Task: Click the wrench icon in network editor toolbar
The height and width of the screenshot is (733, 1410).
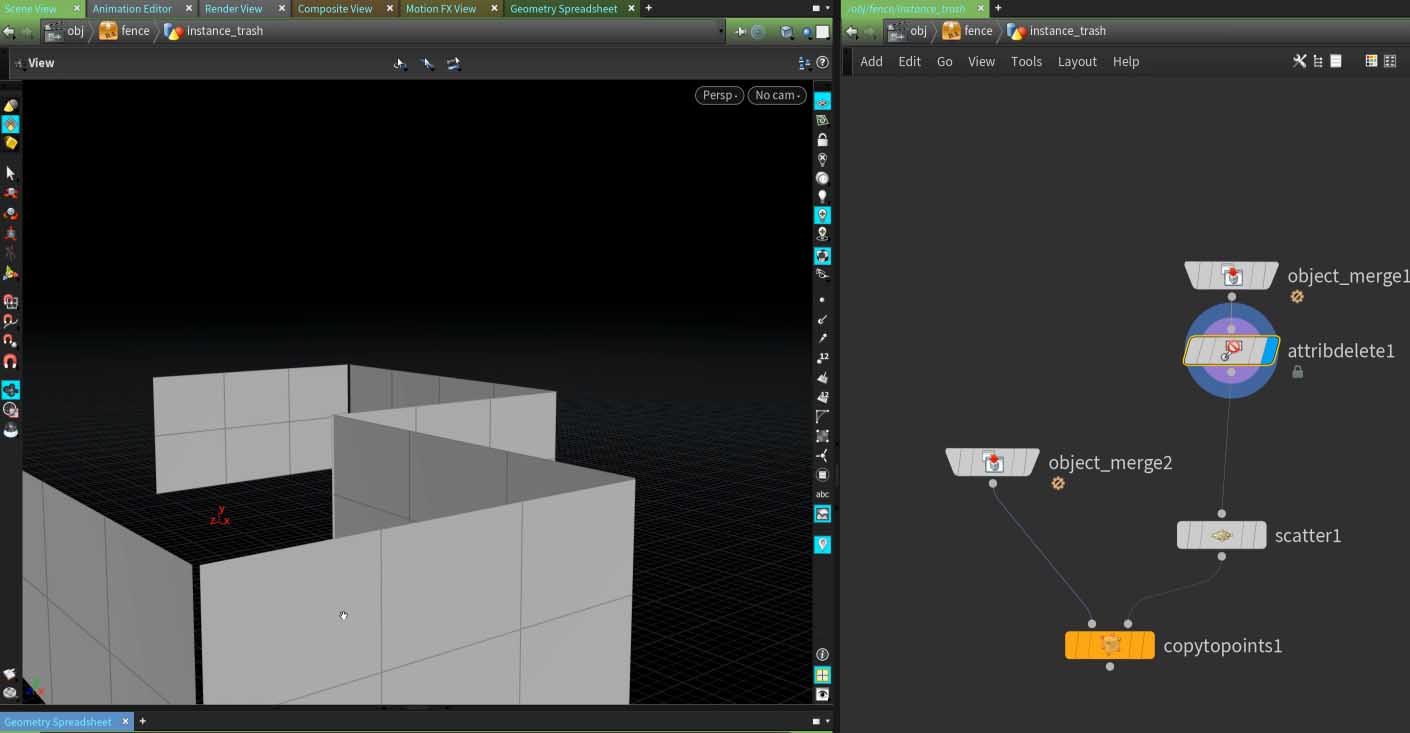Action: (1299, 61)
